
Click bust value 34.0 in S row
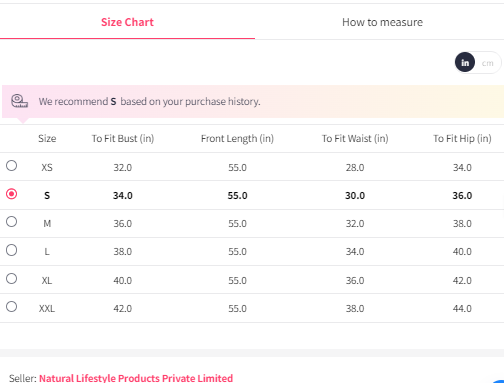[123, 195]
